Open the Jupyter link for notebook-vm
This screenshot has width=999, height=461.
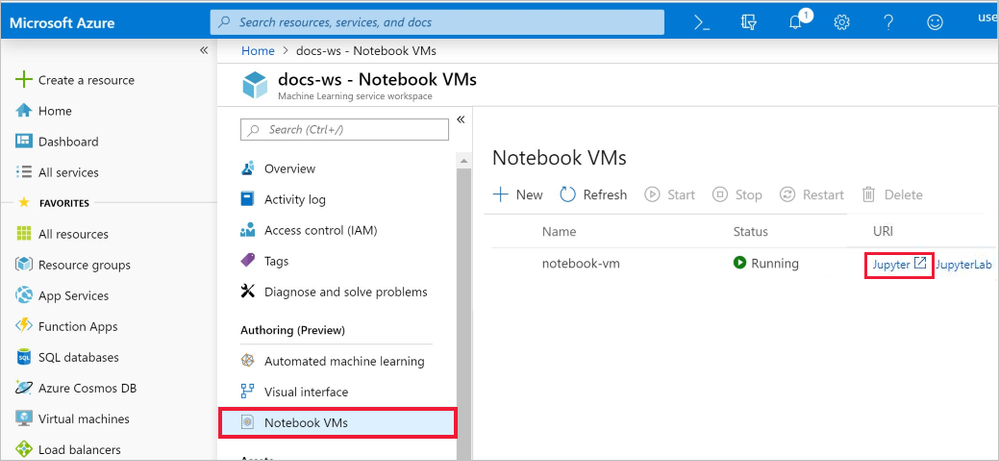pos(899,264)
